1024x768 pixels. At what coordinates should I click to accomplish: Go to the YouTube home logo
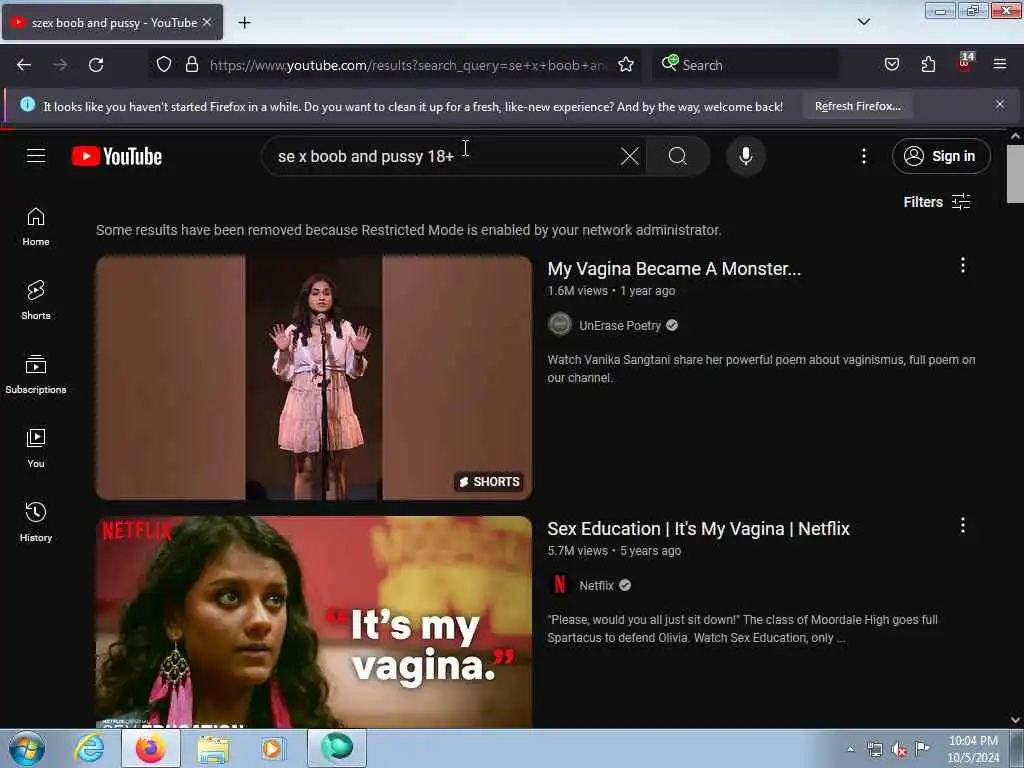tap(117, 156)
